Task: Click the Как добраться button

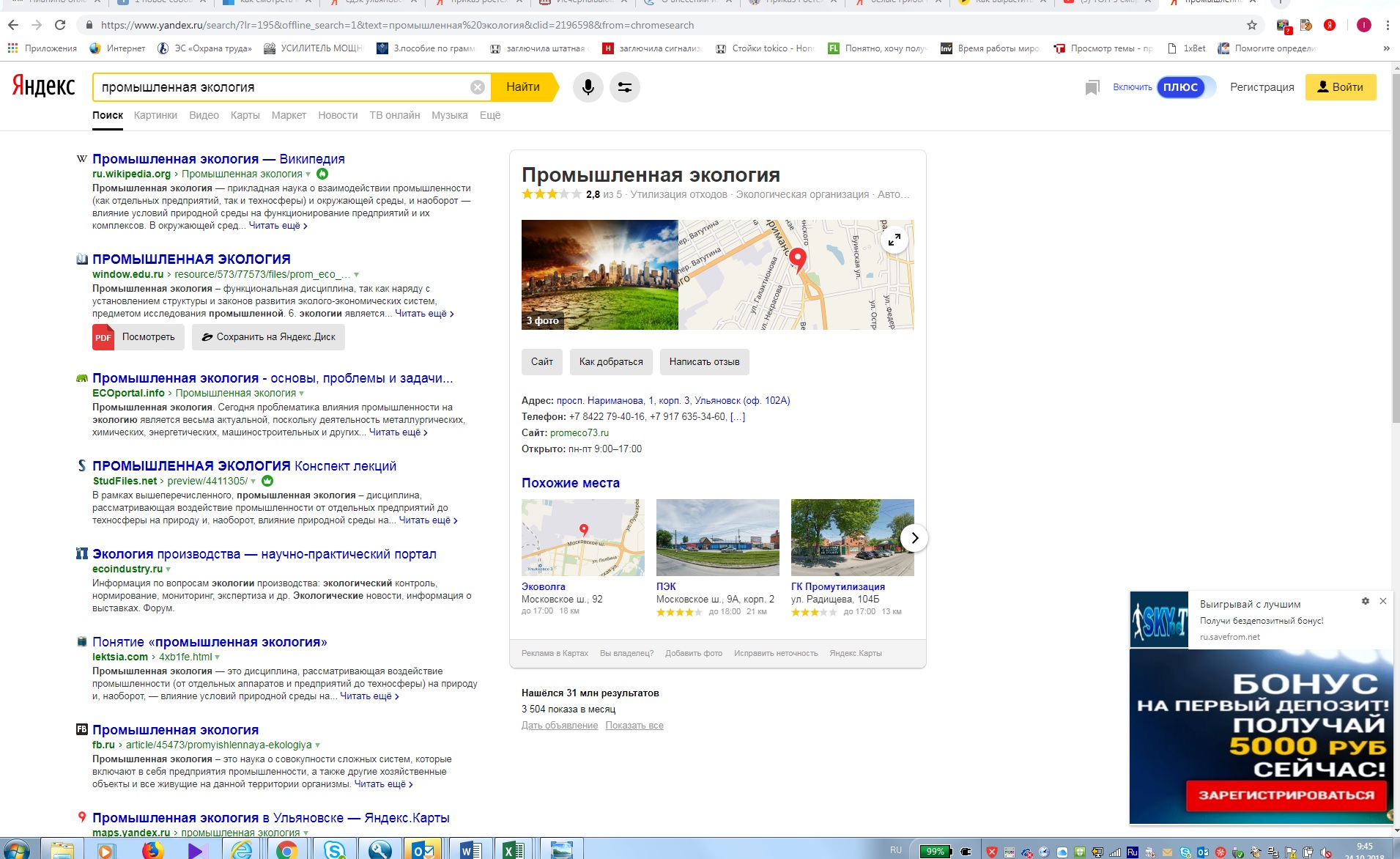Action: coord(610,361)
